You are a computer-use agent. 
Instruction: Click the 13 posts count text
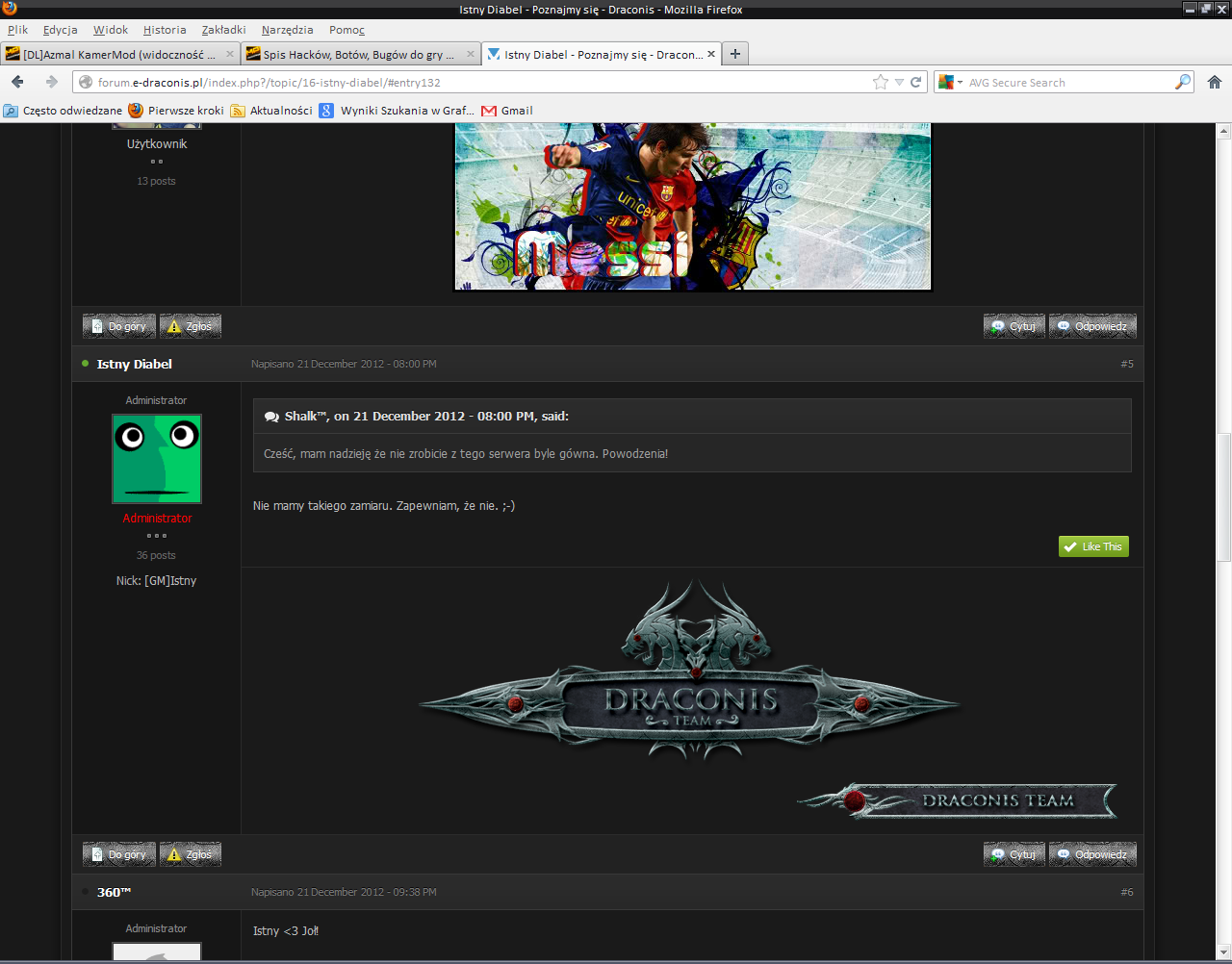coord(156,181)
